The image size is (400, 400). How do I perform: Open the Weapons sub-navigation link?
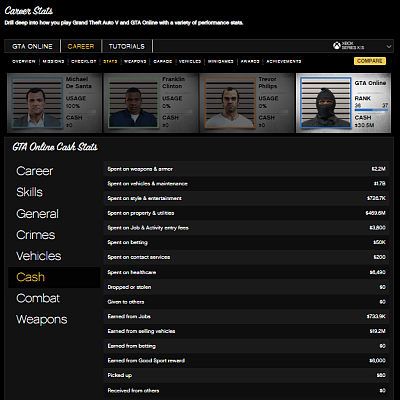(x=135, y=61)
